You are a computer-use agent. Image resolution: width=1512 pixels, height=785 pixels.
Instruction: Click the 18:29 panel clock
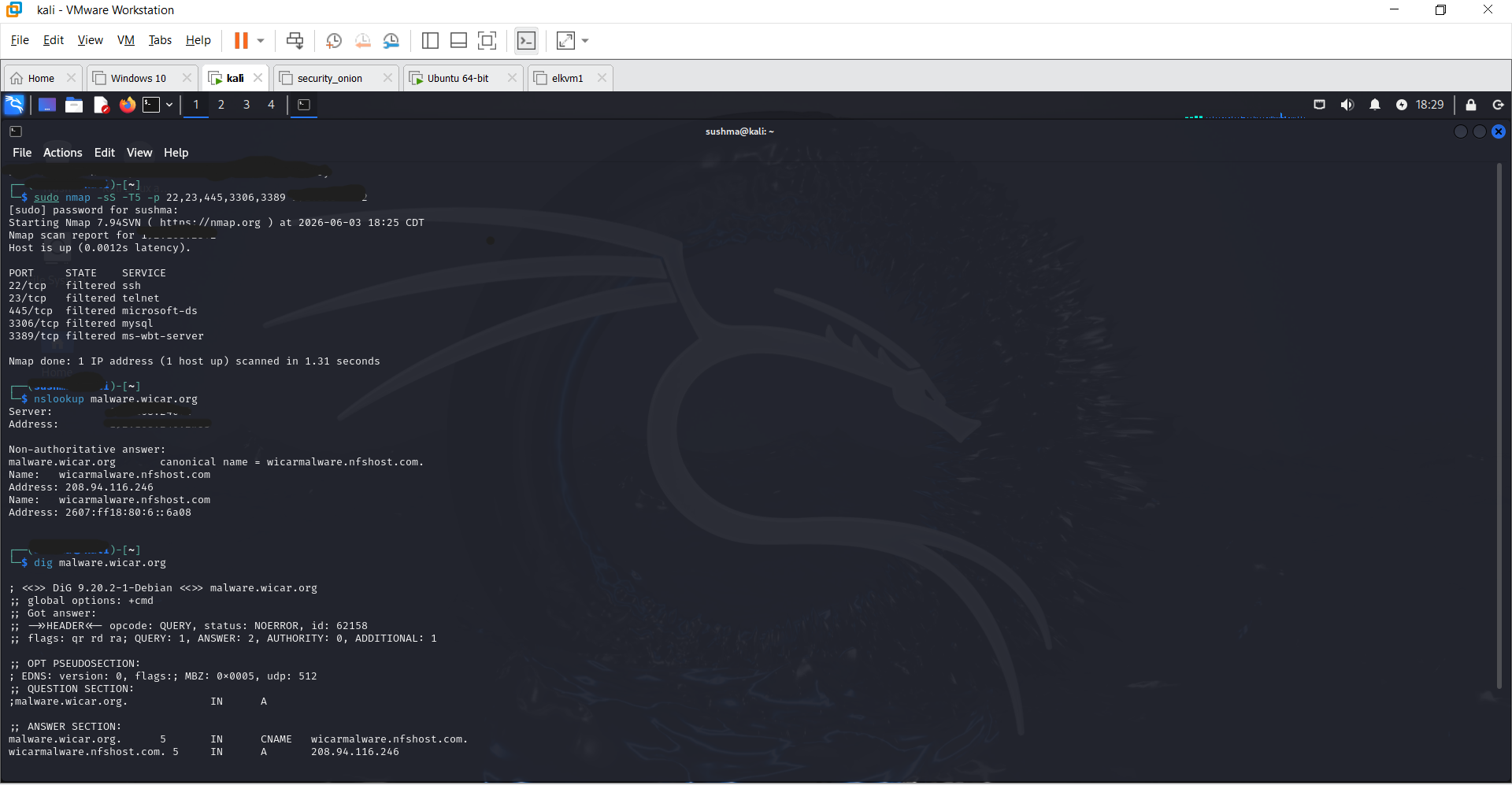1429,105
